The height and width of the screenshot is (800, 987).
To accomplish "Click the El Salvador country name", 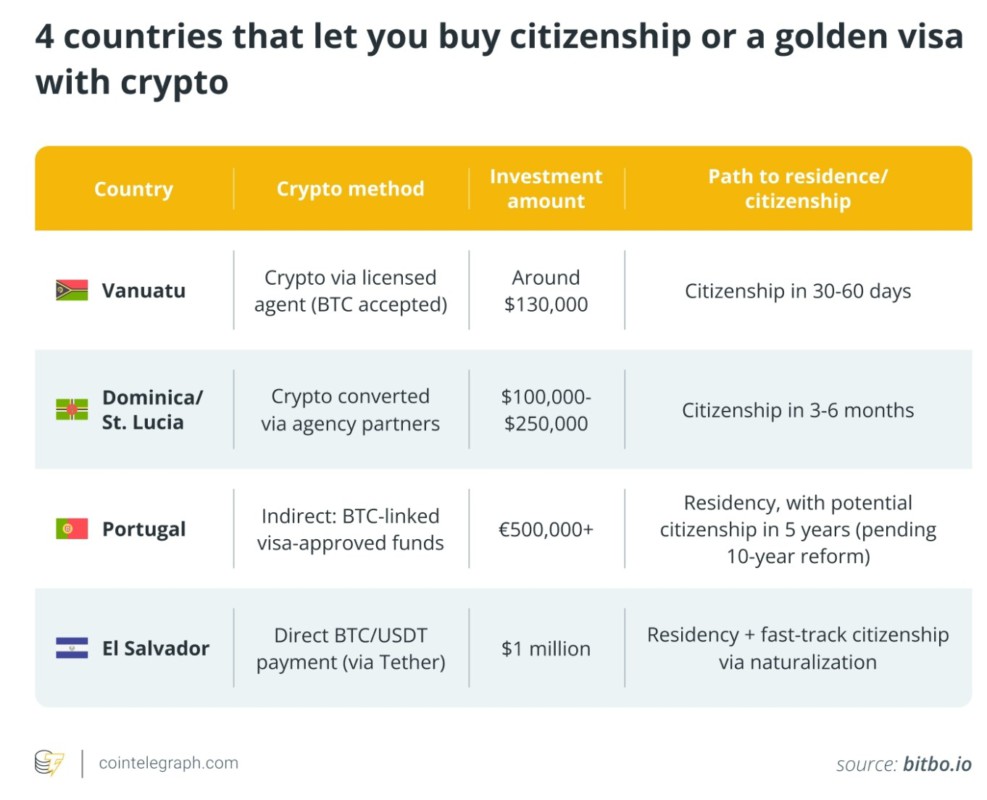I will click(x=155, y=648).
